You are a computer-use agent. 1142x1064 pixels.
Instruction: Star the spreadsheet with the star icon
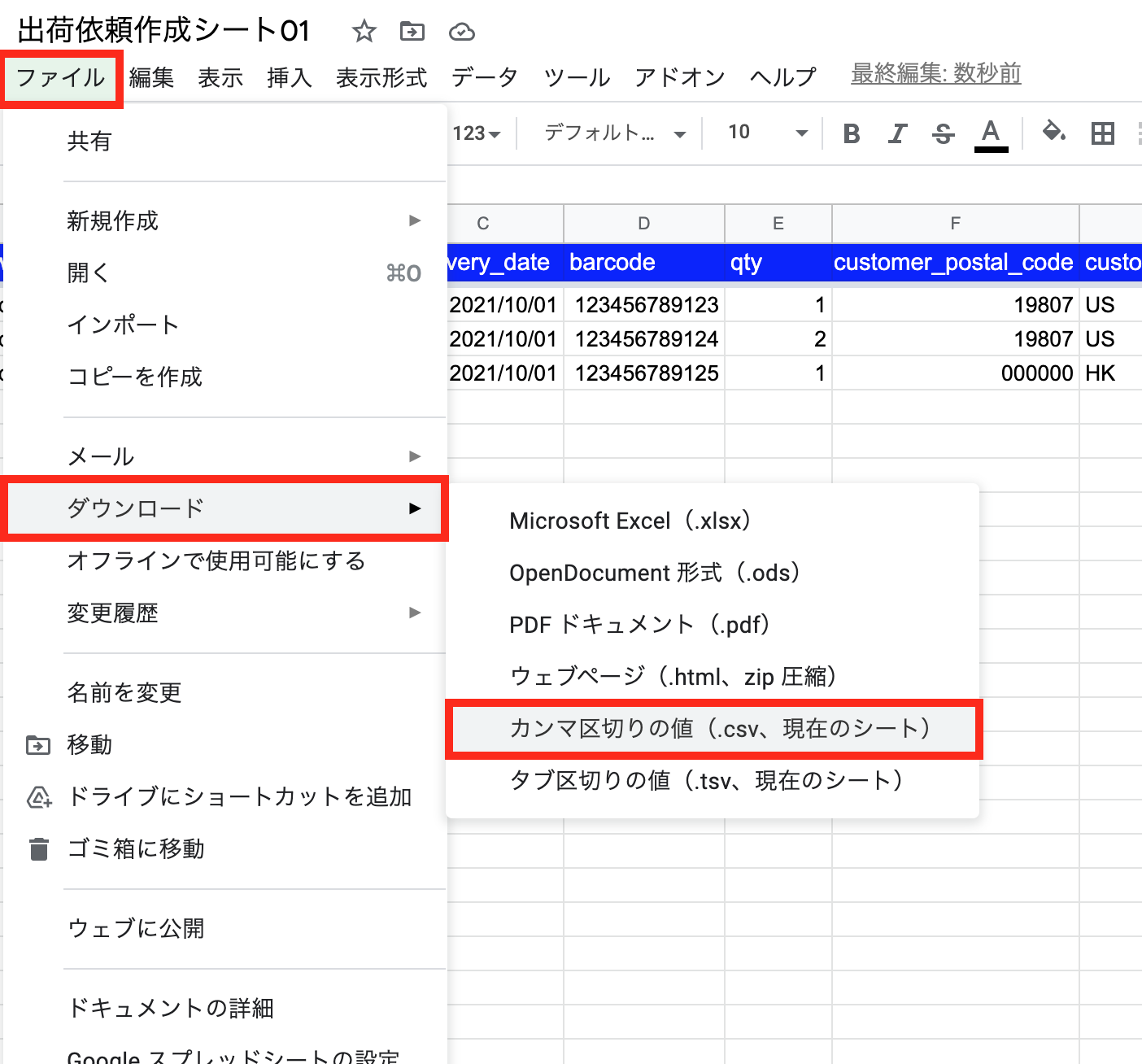(364, 32)
